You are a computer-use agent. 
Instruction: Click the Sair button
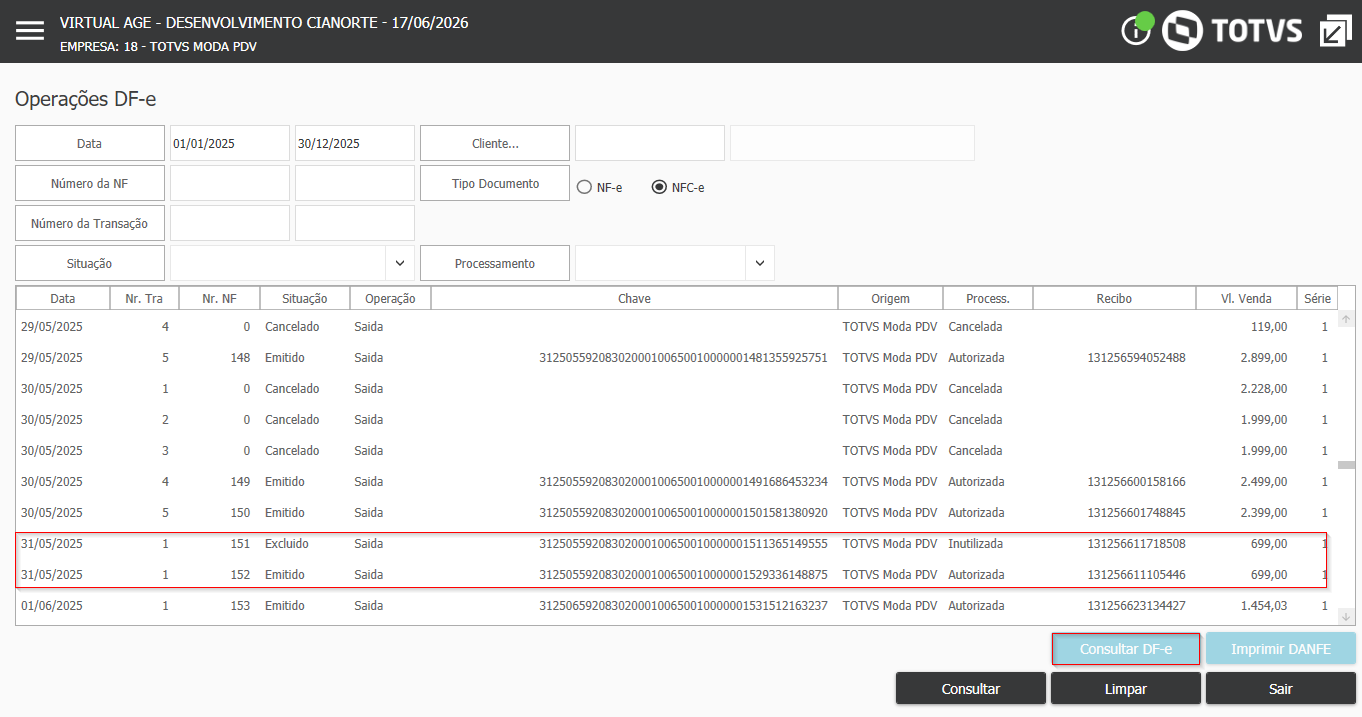[x=1281, y=688]
